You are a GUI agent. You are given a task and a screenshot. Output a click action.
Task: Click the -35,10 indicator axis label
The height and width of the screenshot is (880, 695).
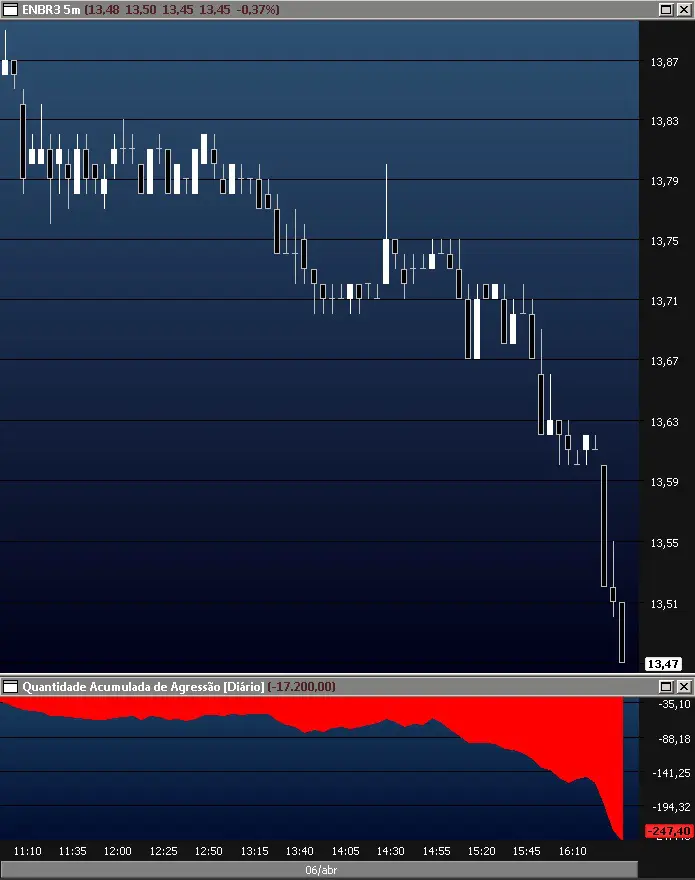674,705
